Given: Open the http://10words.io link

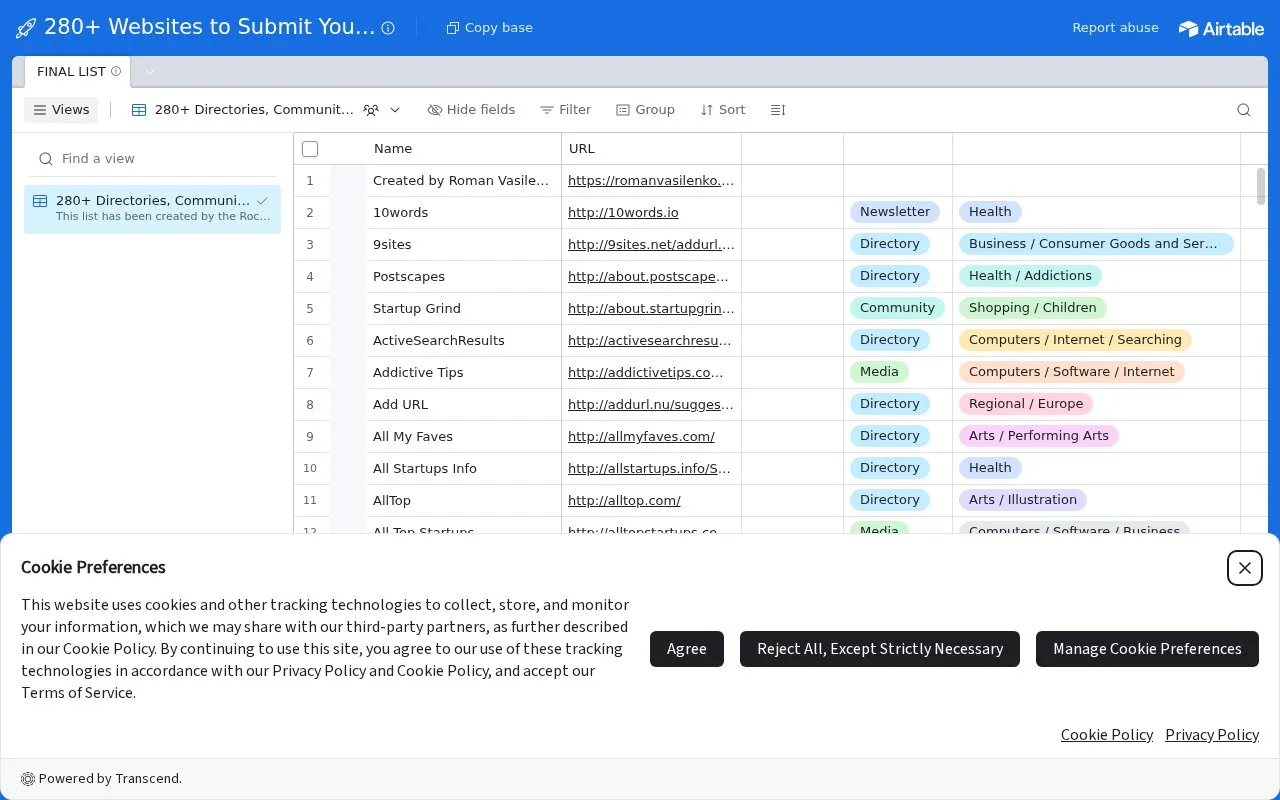Looking at the screenshot, I should tap(623, 213).
